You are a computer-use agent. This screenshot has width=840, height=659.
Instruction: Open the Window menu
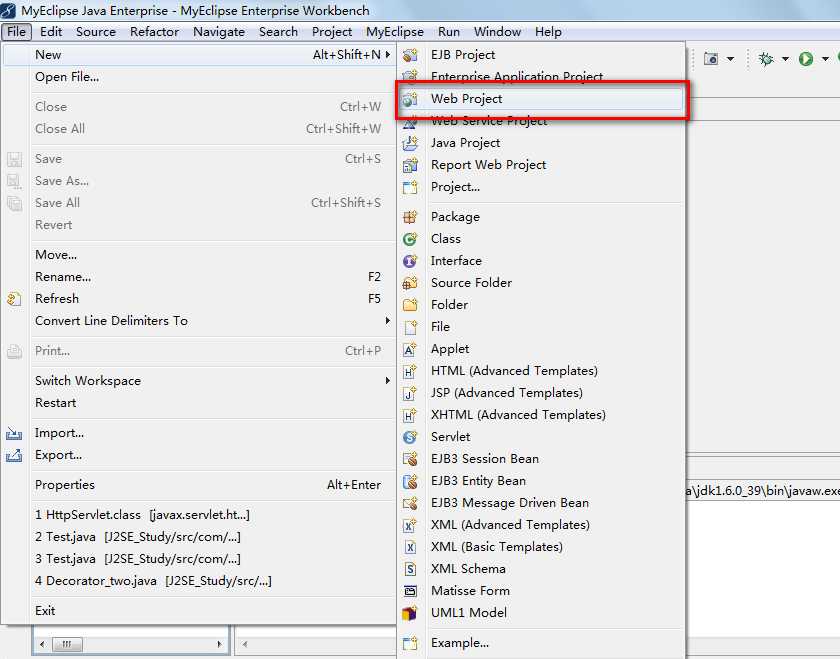[497, 32]
